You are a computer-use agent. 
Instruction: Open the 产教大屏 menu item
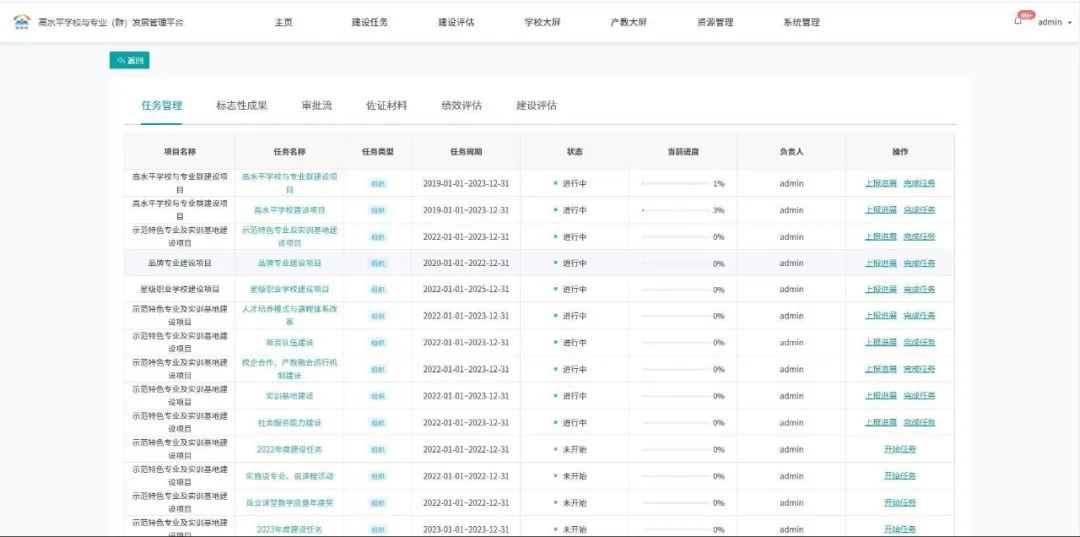(x=628, y=22)
